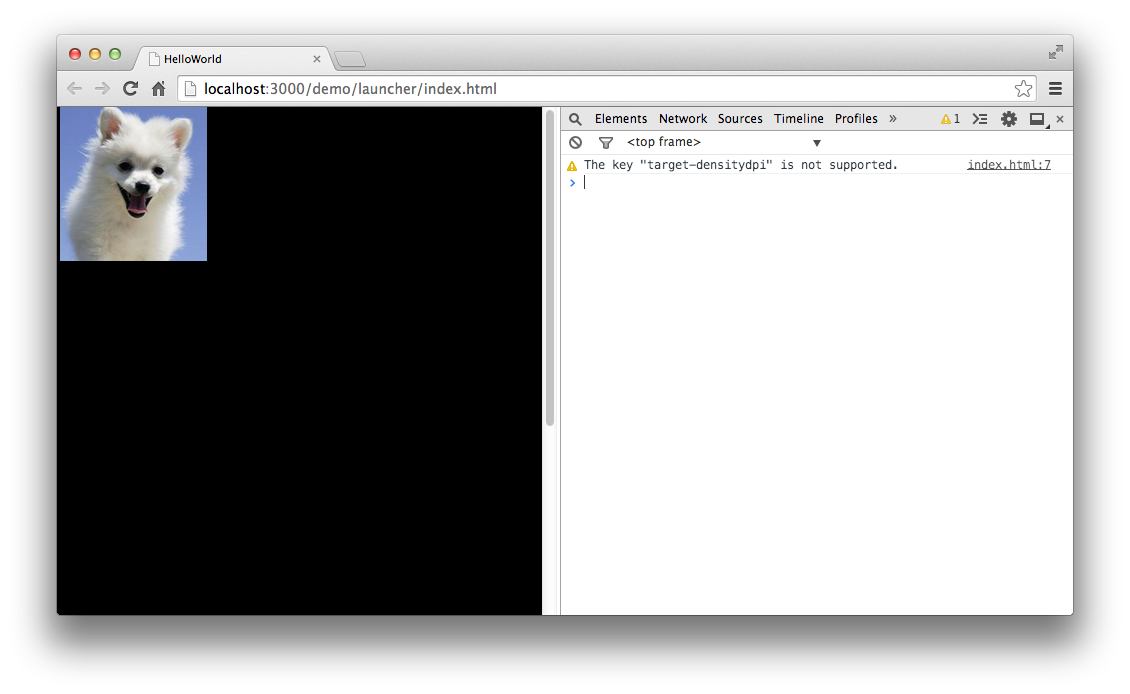Open the Sources panel
1130x694 pixels.
pos(740,119)
